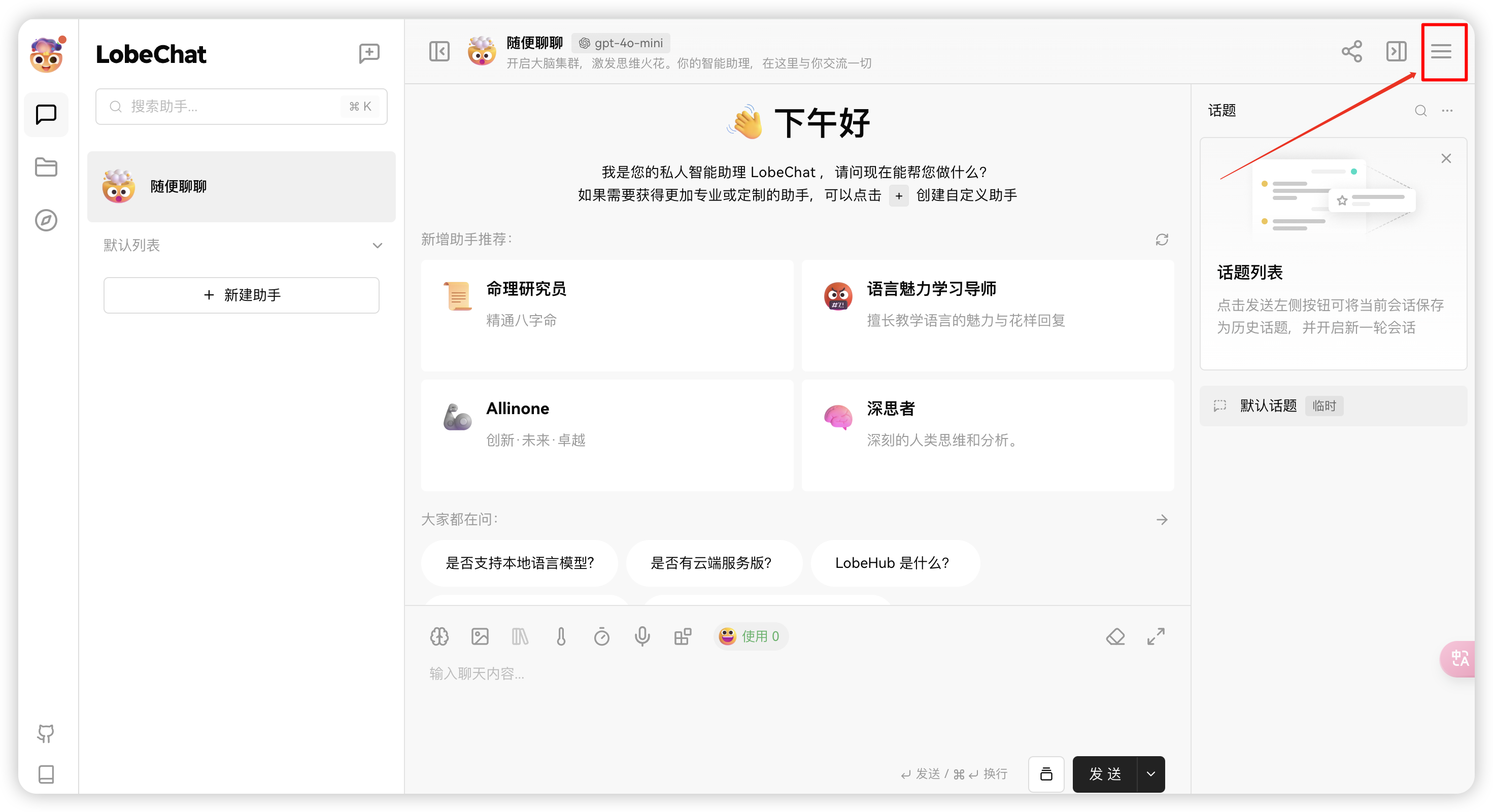
Task: Share the current conversation
Action: point(1351,51)
